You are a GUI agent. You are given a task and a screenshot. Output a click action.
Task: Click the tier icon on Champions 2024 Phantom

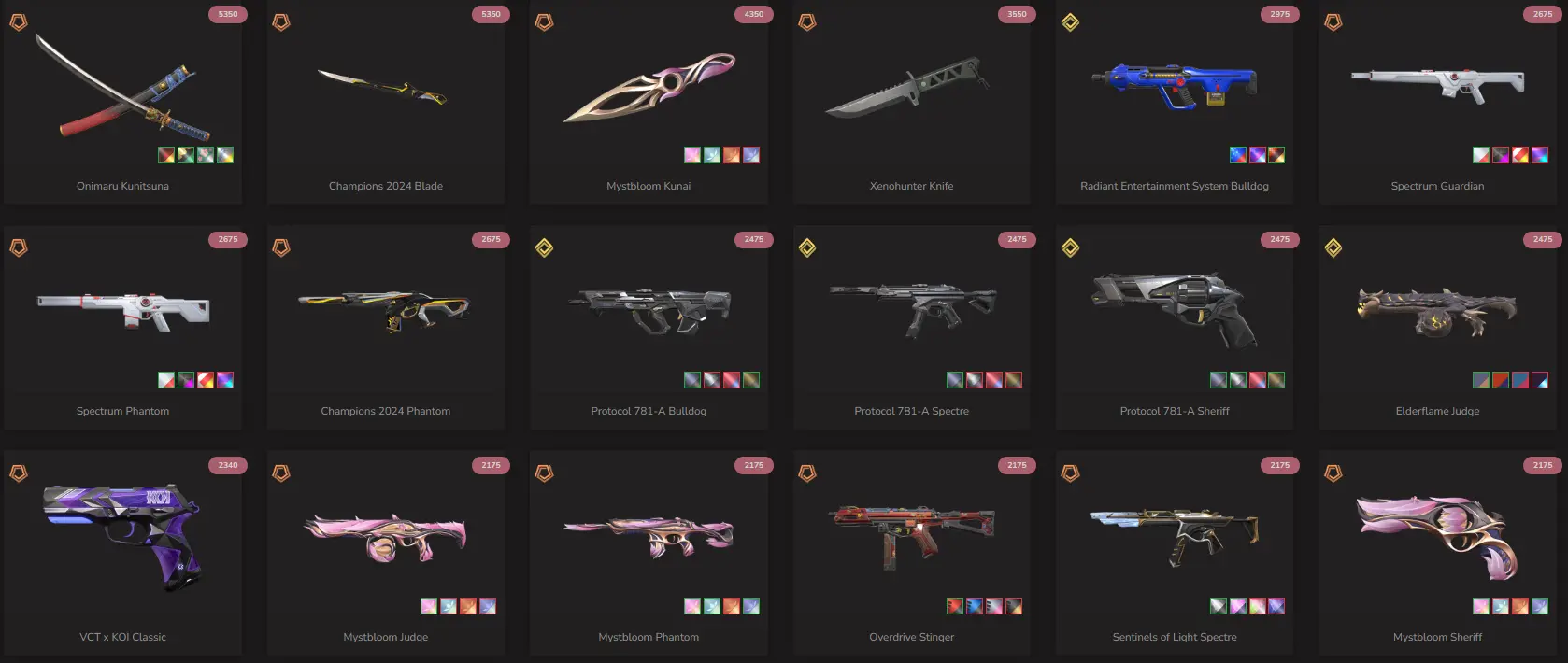tap(281, 247)
